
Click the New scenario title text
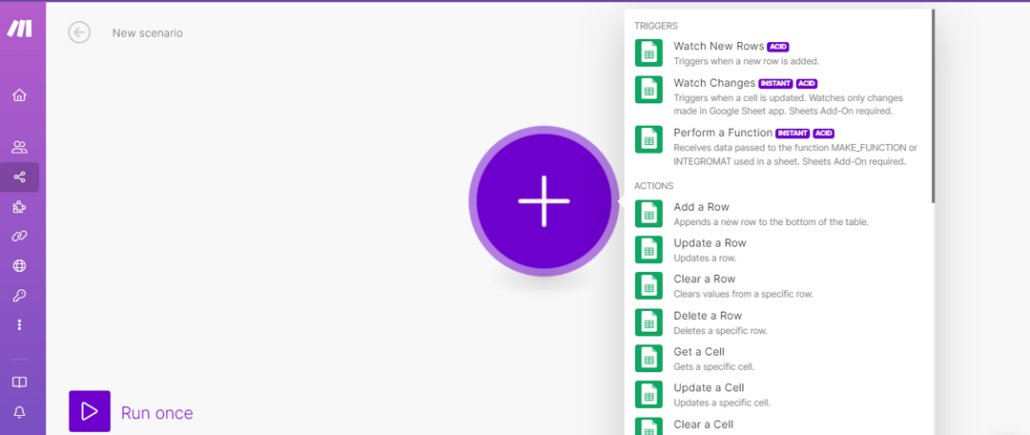coord(147,33)
